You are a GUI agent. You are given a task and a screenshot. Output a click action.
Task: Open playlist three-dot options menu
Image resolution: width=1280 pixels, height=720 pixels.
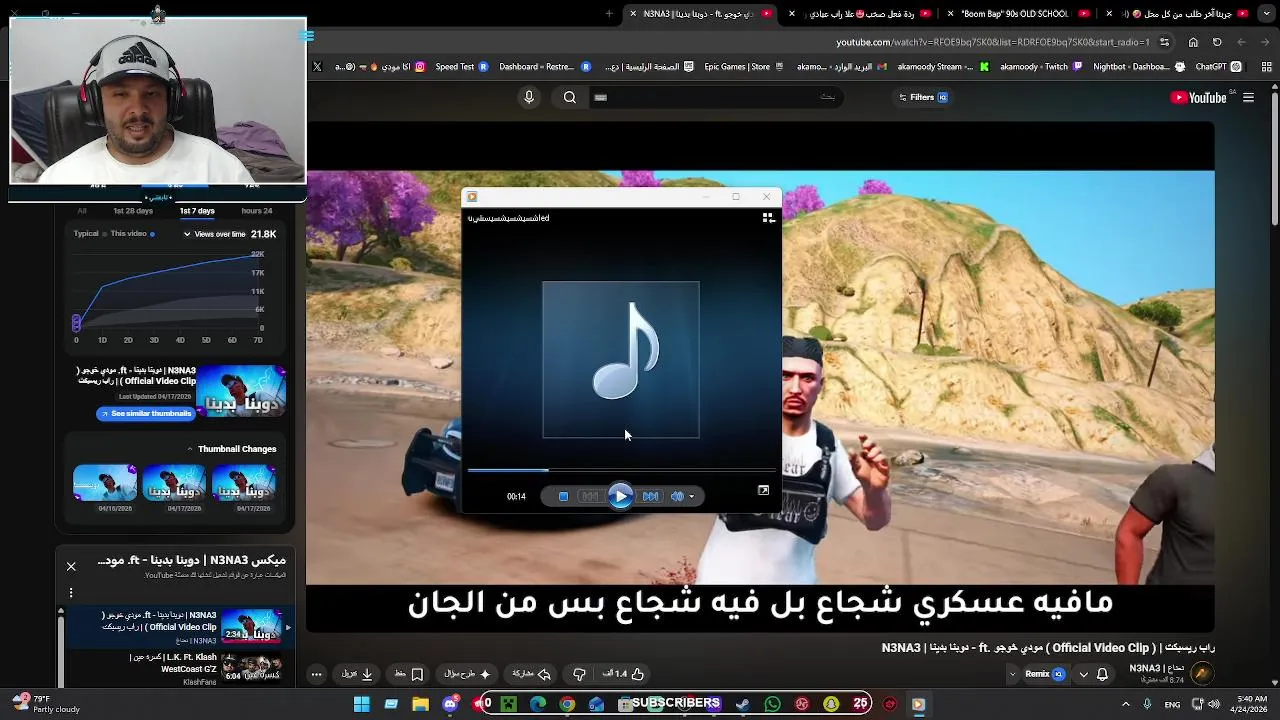click(x=71, y=592)
